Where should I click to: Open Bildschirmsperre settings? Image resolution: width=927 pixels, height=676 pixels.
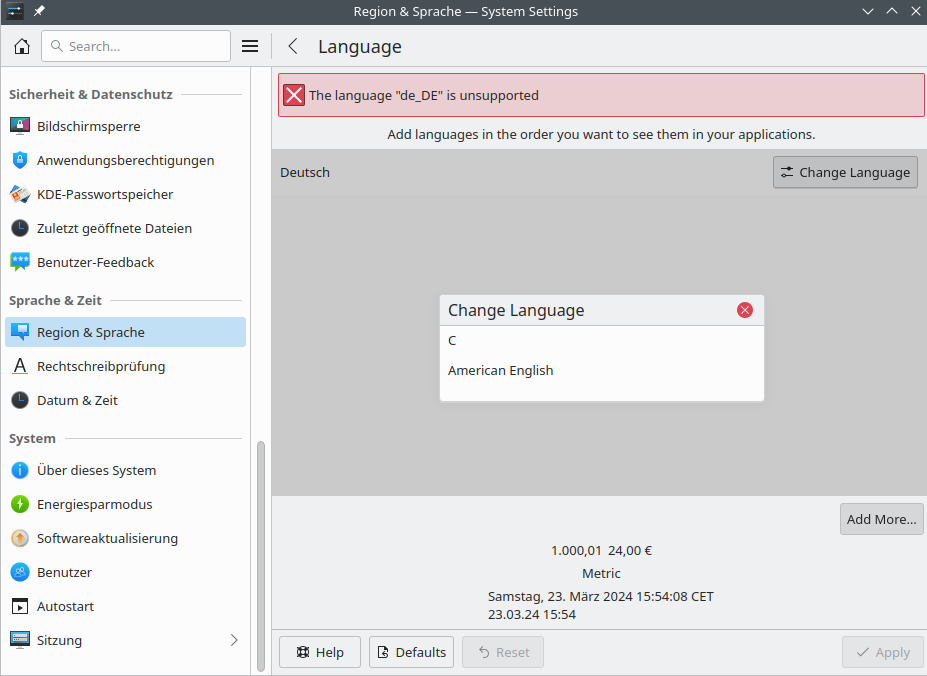coord(125,126)
